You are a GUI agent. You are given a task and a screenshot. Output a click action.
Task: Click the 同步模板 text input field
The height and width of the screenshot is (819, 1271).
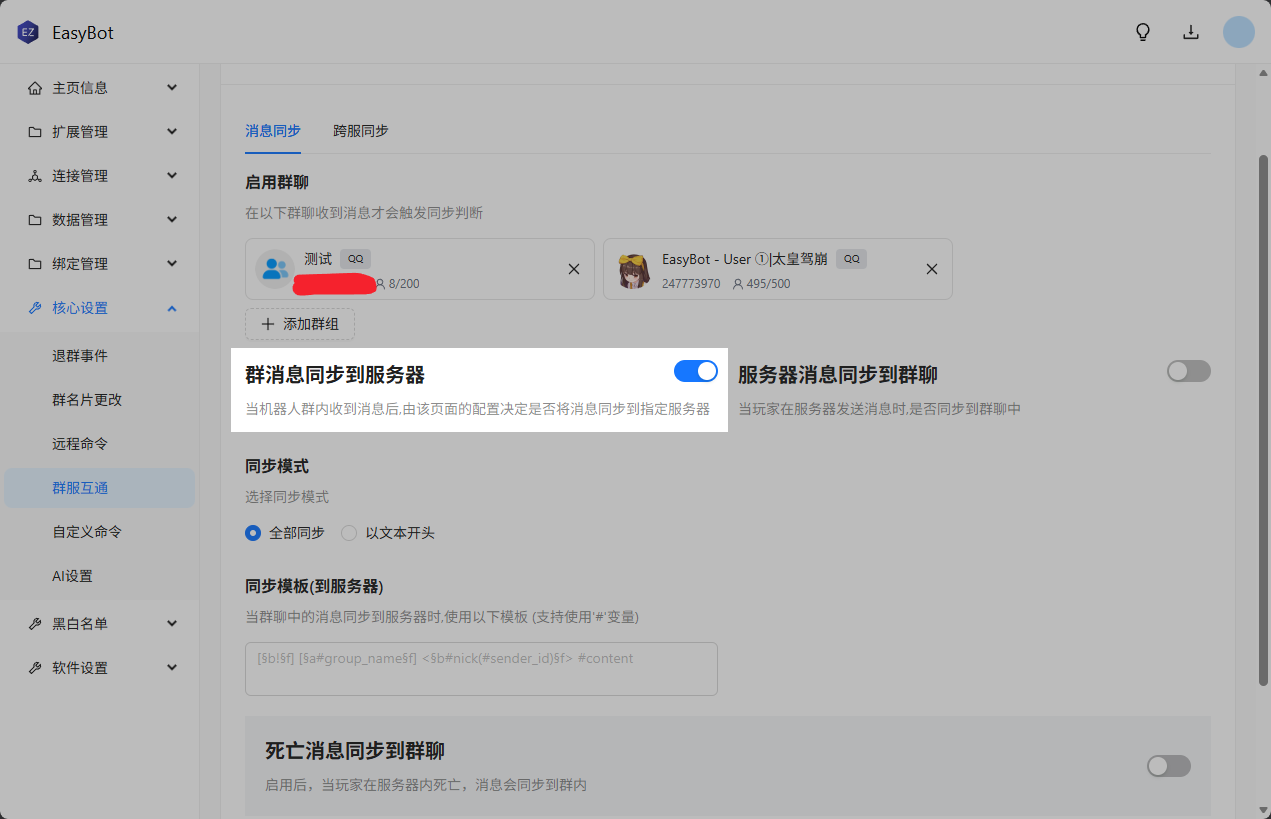coord(481,669)
